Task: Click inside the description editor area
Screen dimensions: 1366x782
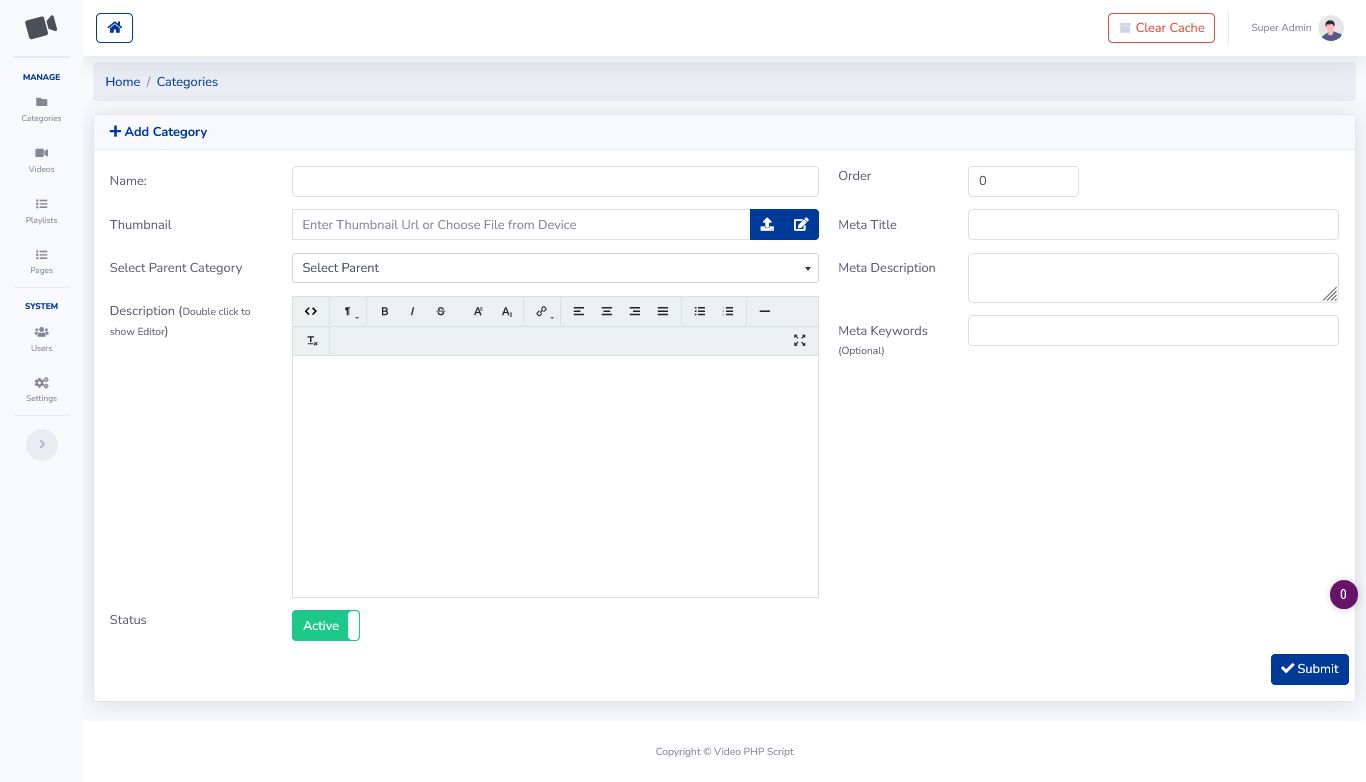Action: point(555,476)
